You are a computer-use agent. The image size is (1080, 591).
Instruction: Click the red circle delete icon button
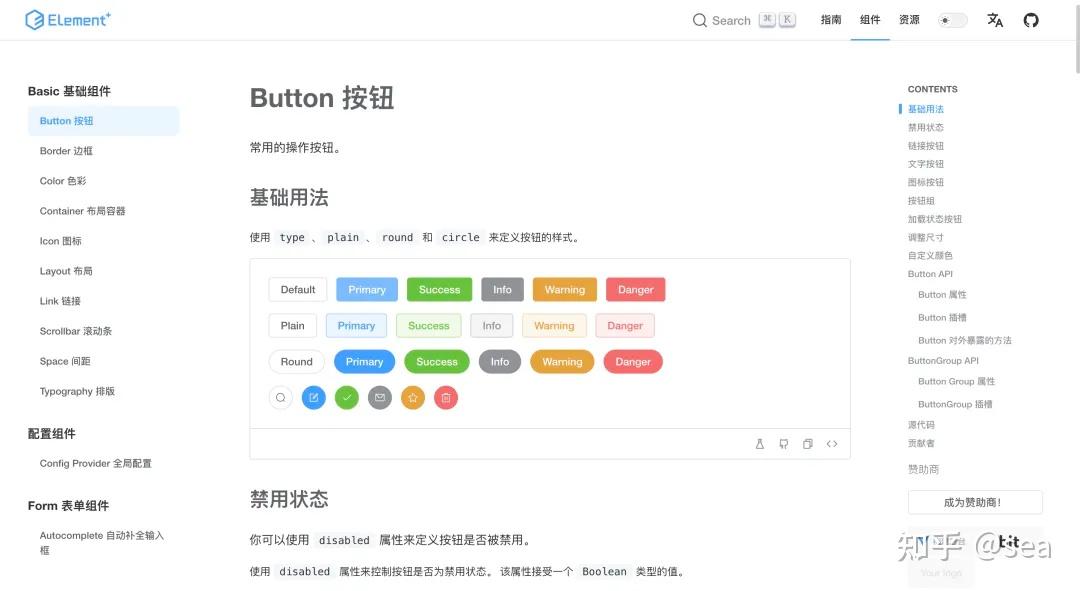click(x=446, y=397)
